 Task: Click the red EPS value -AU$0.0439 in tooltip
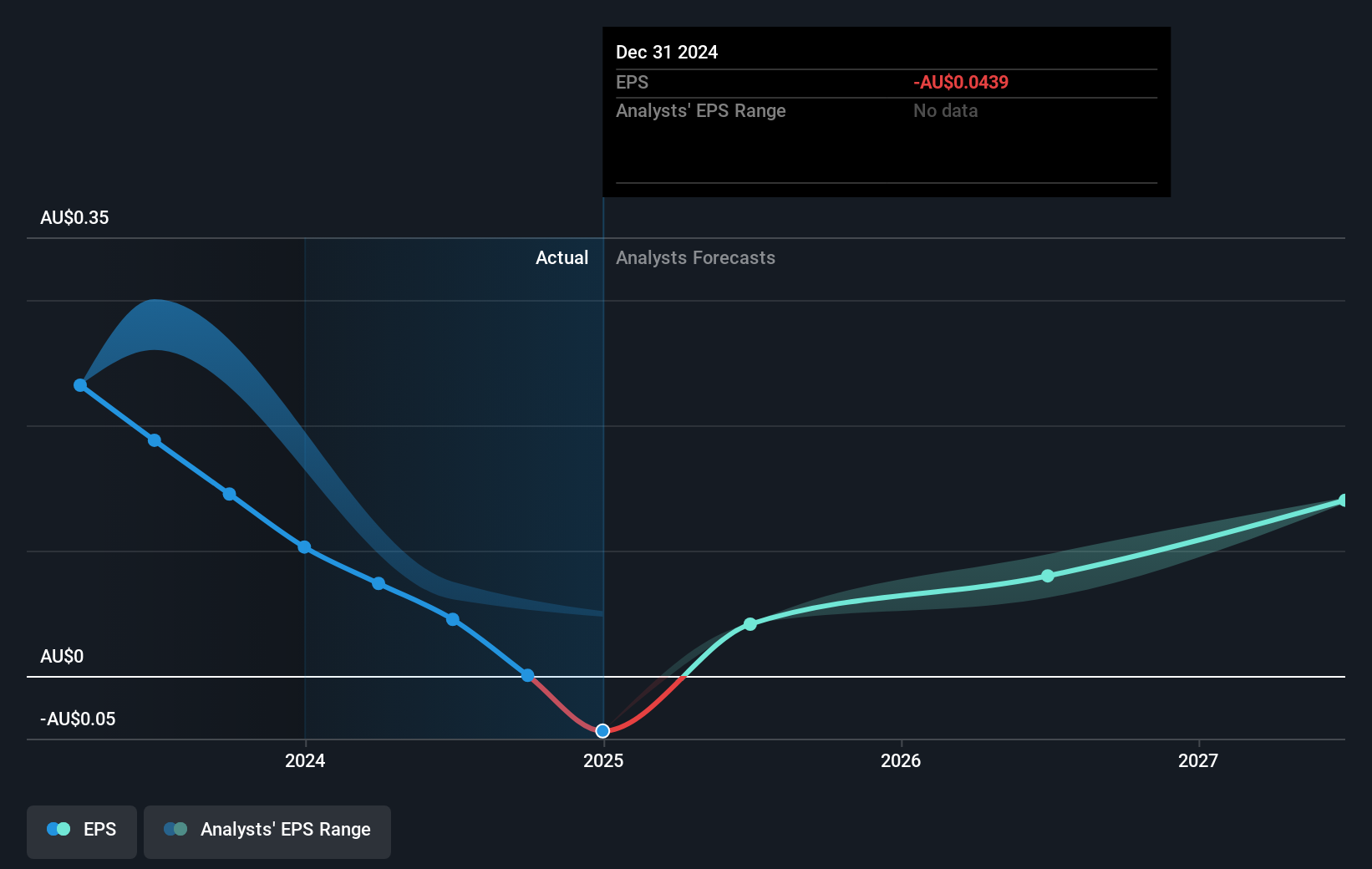point(961,82)
